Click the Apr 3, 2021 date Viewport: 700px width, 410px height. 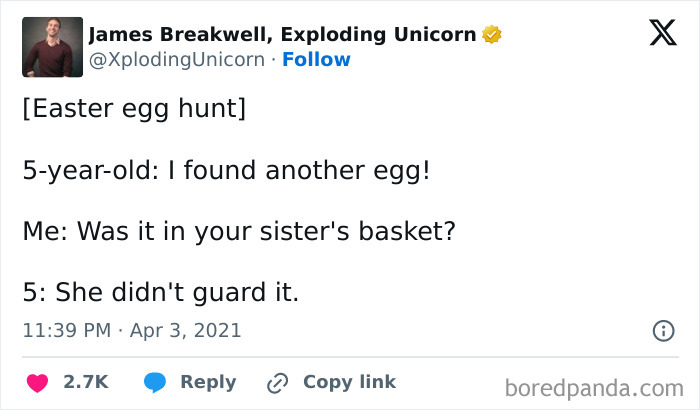click(x=184, y=330)
